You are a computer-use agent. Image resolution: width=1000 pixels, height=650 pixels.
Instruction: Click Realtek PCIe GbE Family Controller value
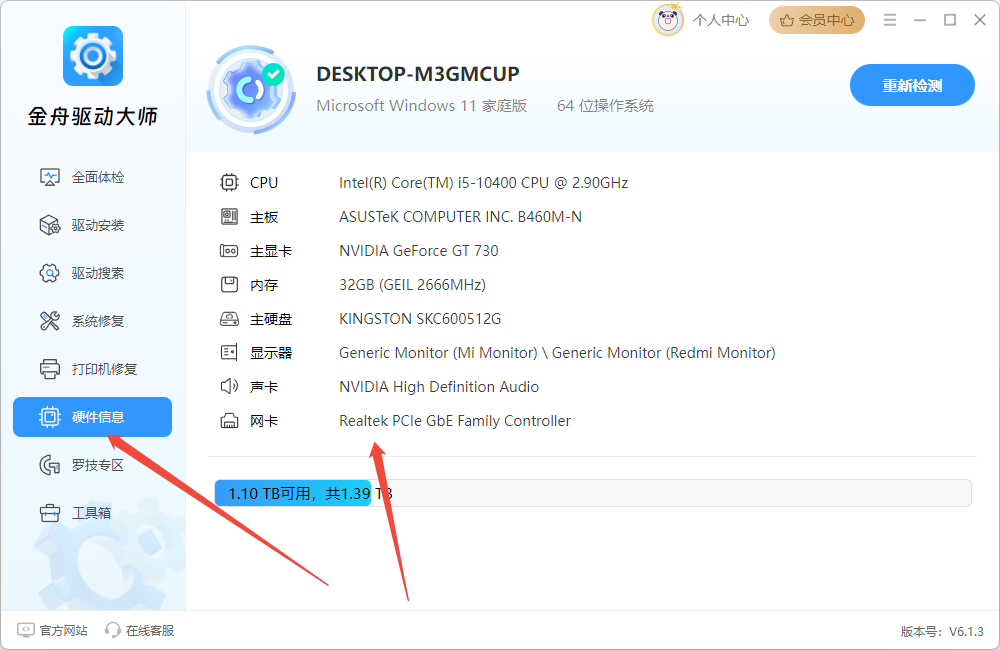(x=455, y=421)
